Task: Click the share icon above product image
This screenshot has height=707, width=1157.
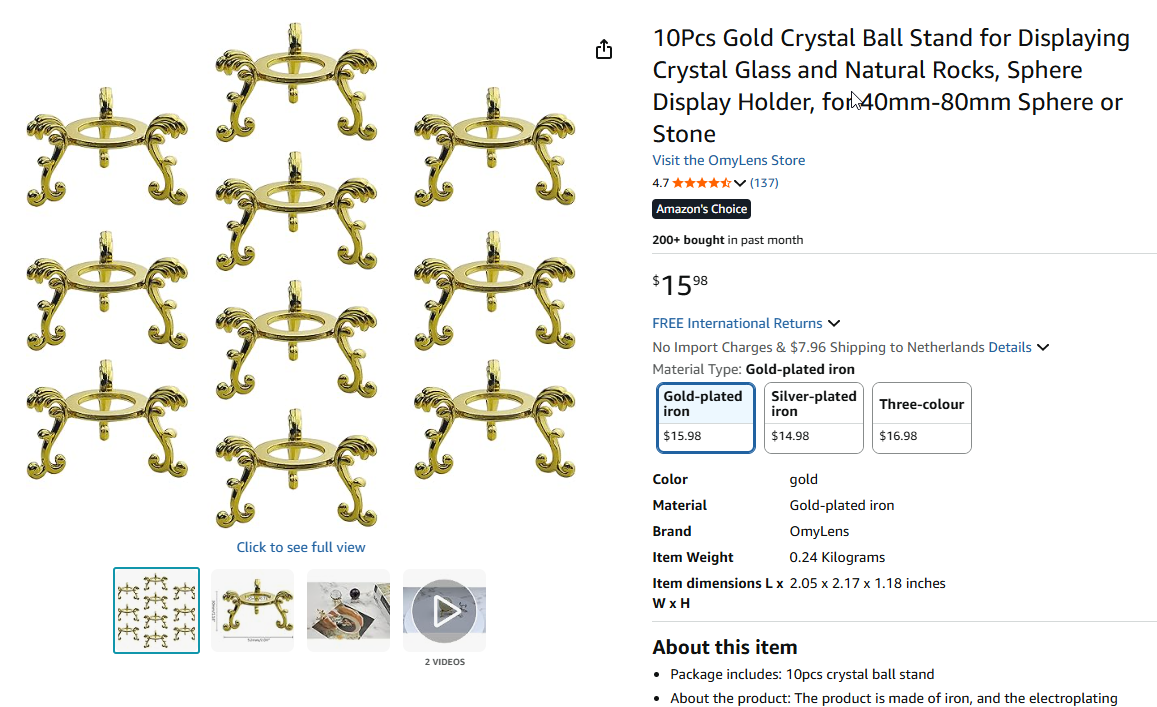Action: (x=604, y=49)
